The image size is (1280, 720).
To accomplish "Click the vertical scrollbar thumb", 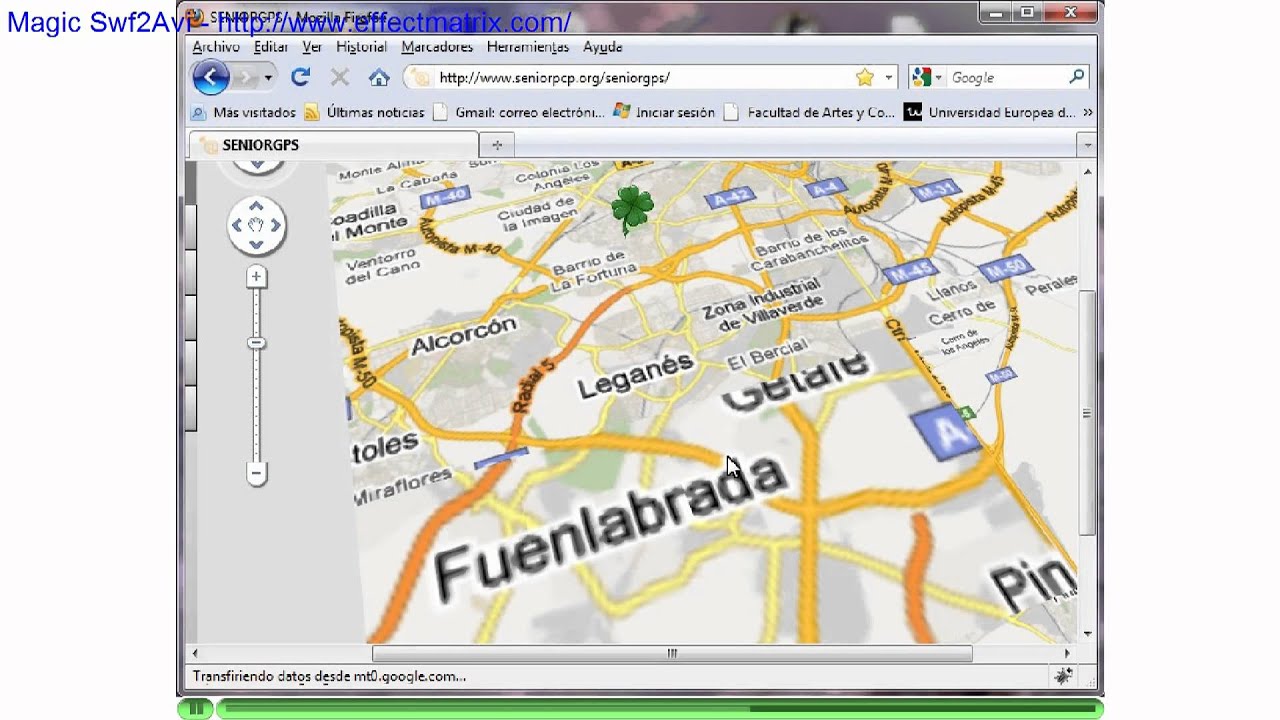I will (x=1088, y=412).
